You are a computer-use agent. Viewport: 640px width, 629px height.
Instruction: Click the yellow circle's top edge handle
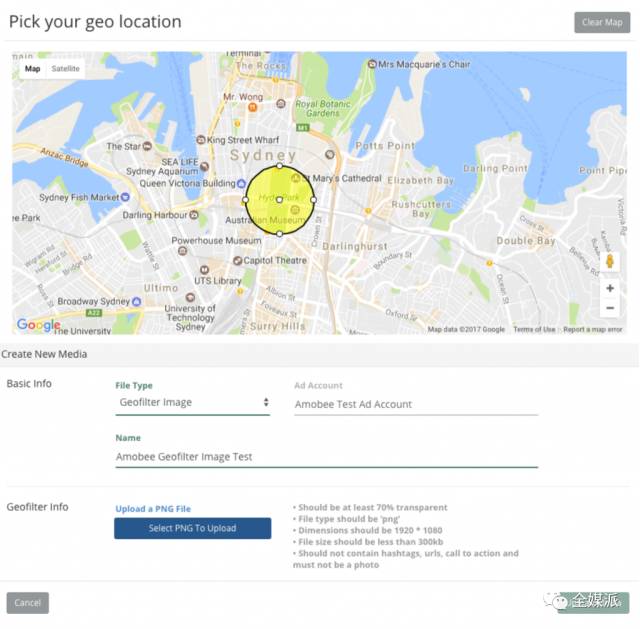pos(279,166)
